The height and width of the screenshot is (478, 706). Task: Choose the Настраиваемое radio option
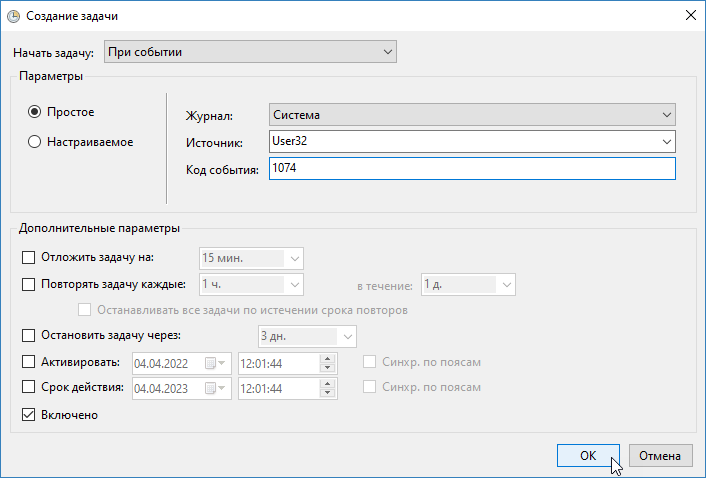(35, 142)
